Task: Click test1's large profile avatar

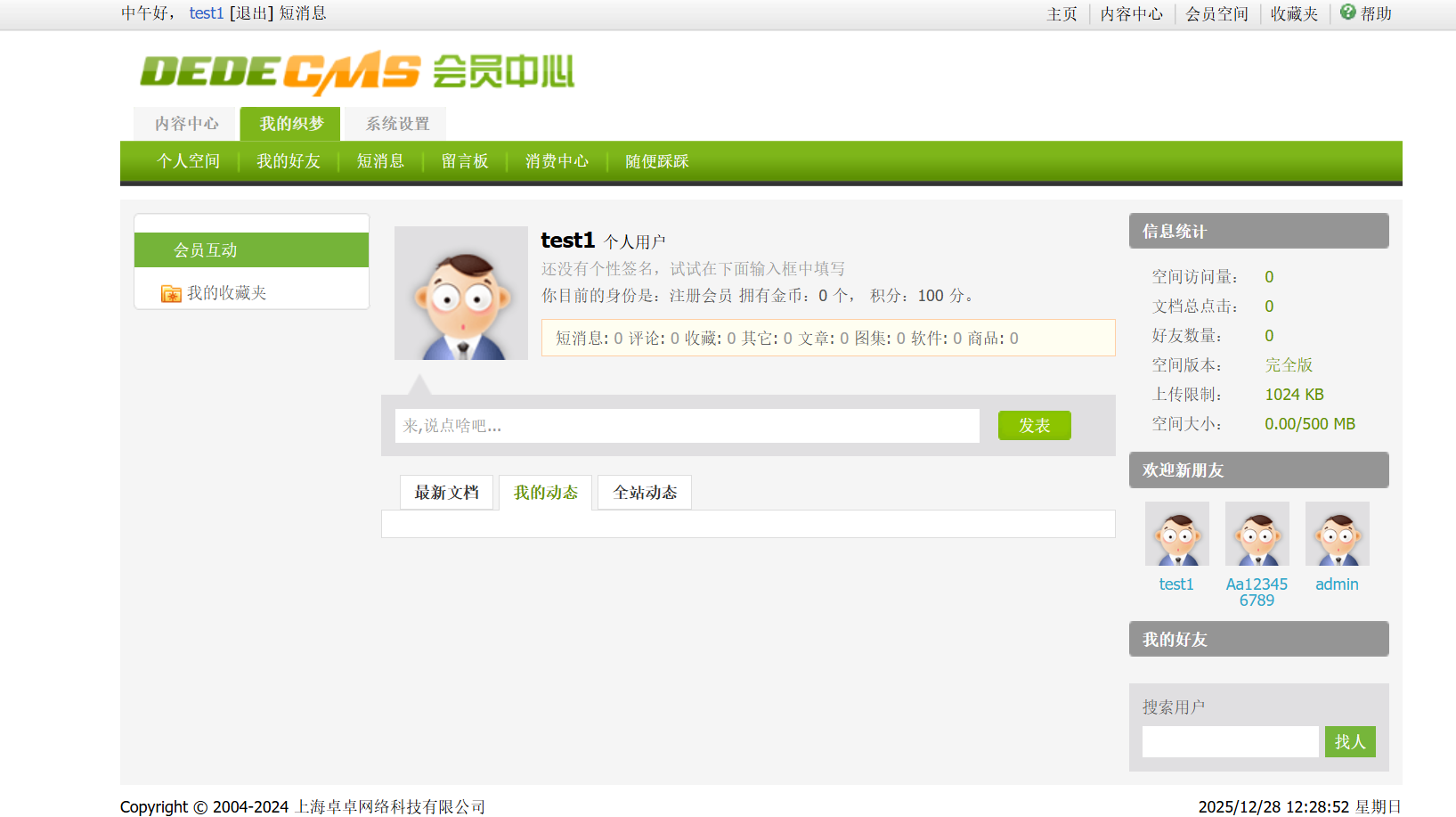Action: click(461, 293)
